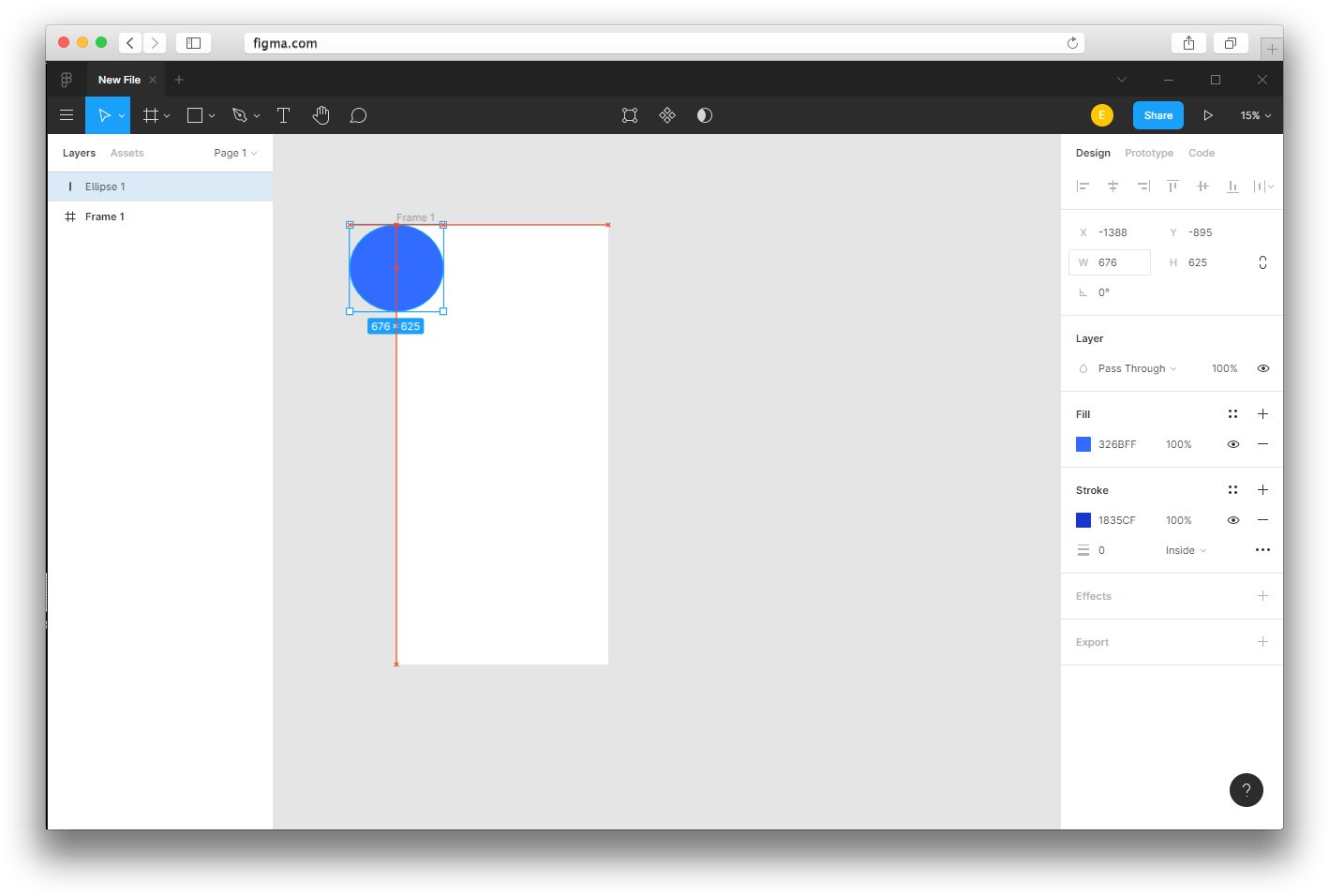Switch to the Layers tab
The height and width of the screenshot is (896, 1329).
(79, 153)
